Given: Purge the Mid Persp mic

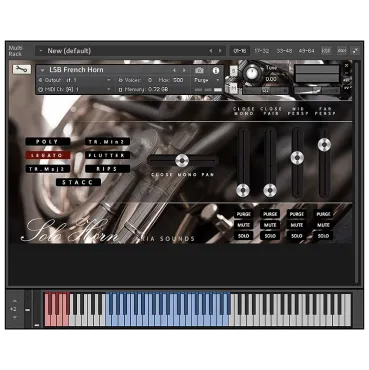Looking at the screenshot, I should click(x=297, y=214).
